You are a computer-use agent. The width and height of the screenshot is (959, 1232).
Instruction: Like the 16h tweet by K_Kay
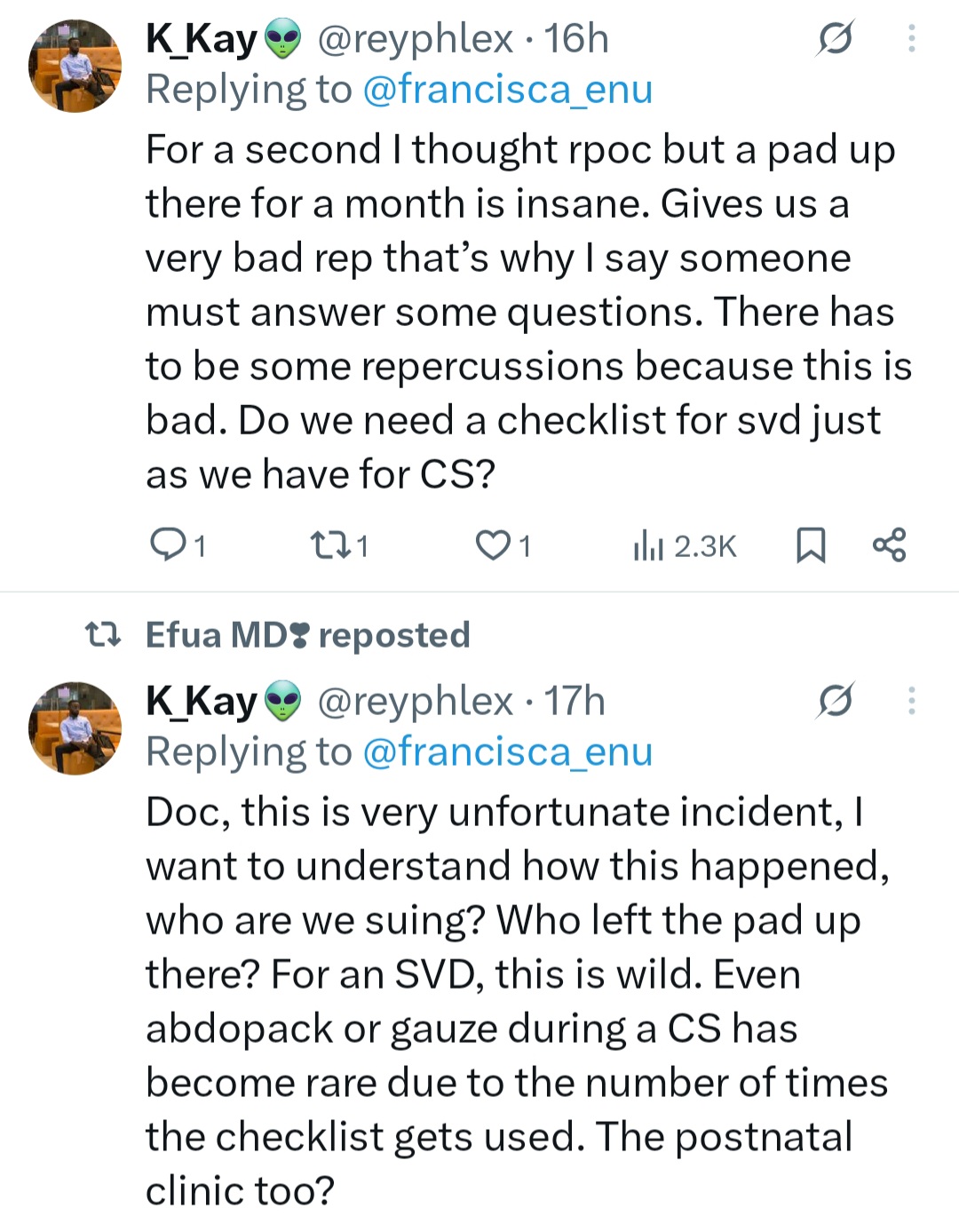[503, 544]
